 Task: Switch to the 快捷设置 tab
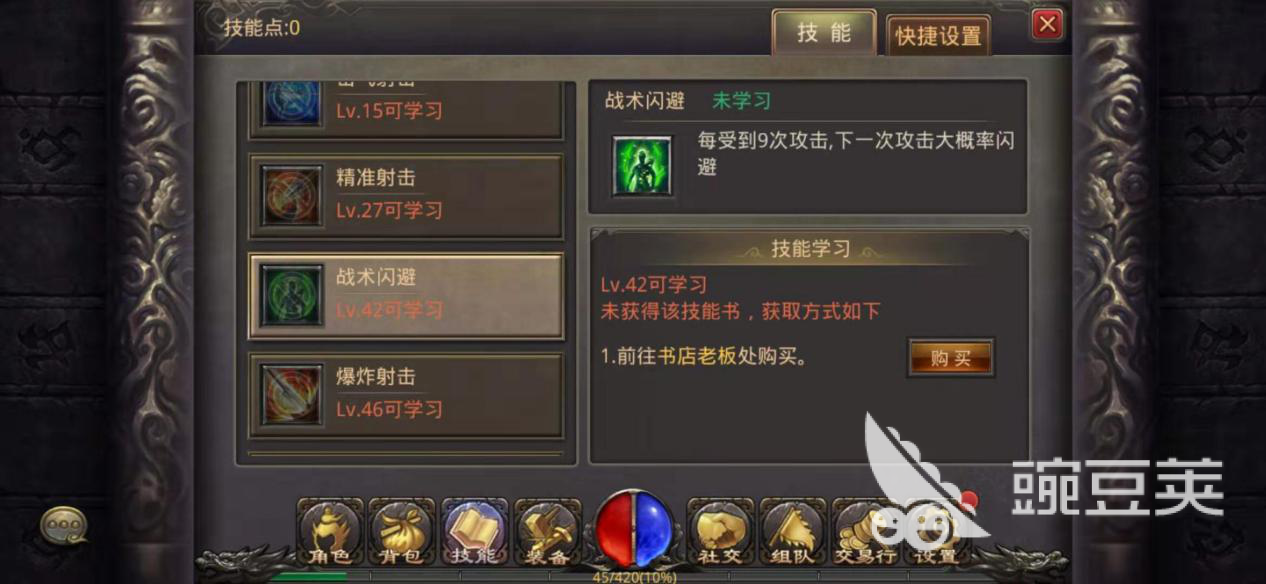click(x=938, y=36)
